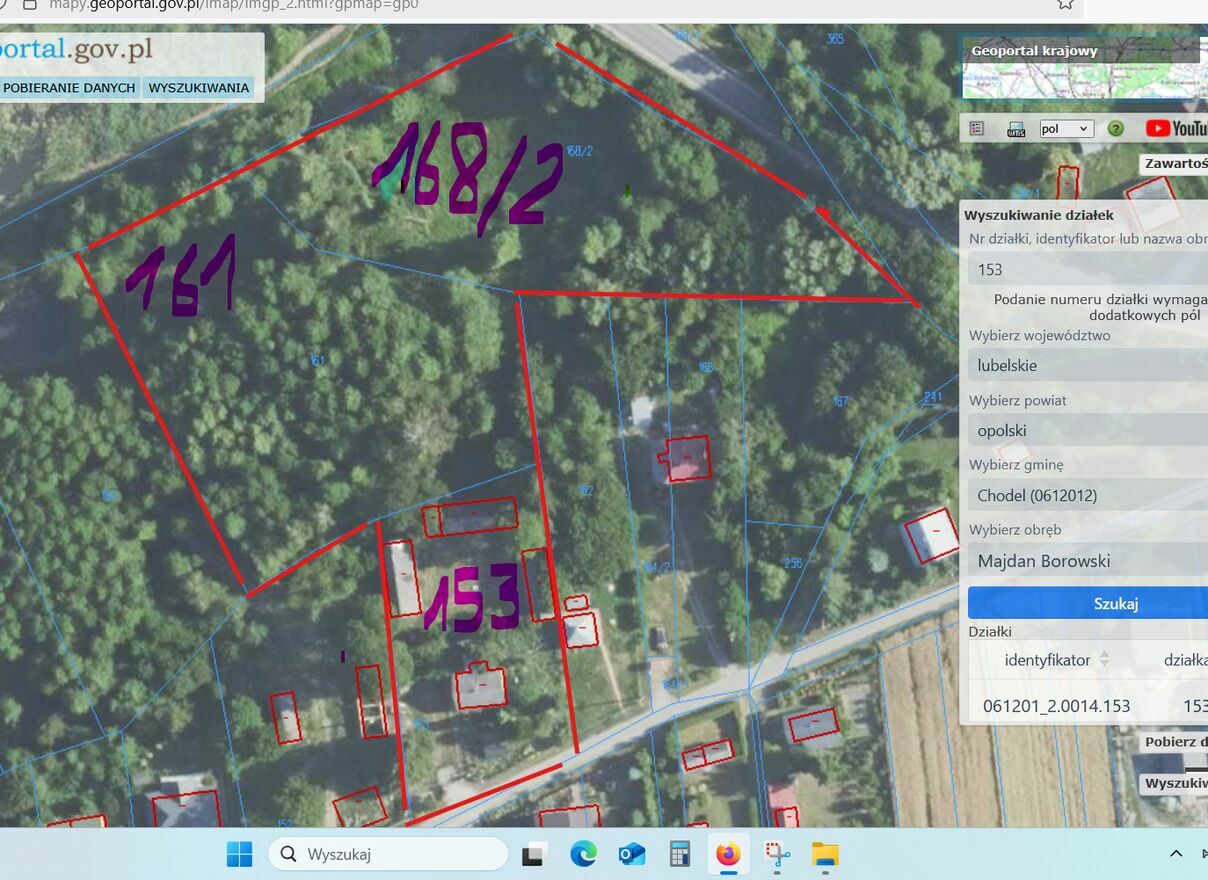Open the POBIERANIE DANYCH menu

coord(69,88)
